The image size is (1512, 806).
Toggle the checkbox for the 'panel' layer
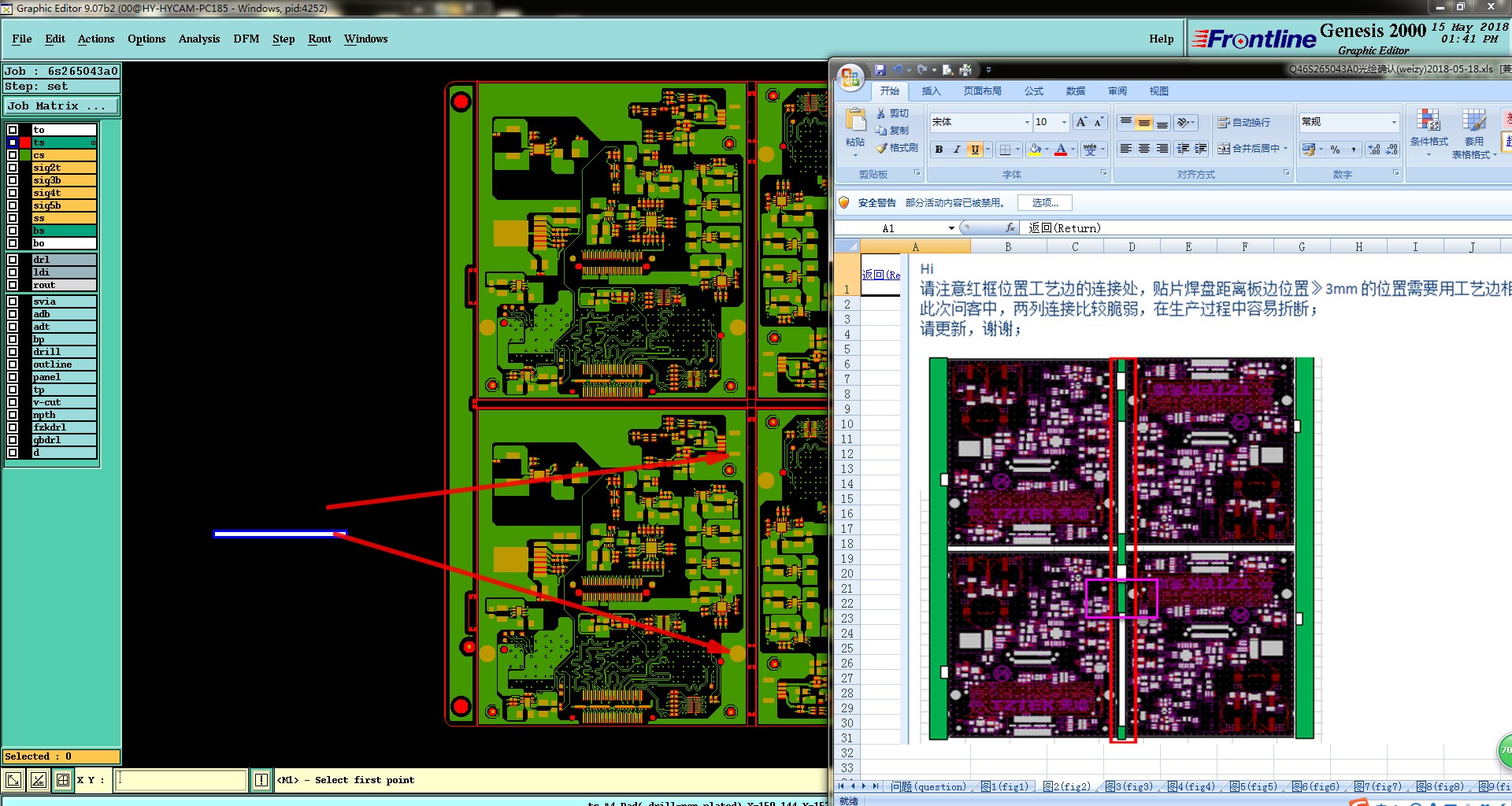[13, 377]
